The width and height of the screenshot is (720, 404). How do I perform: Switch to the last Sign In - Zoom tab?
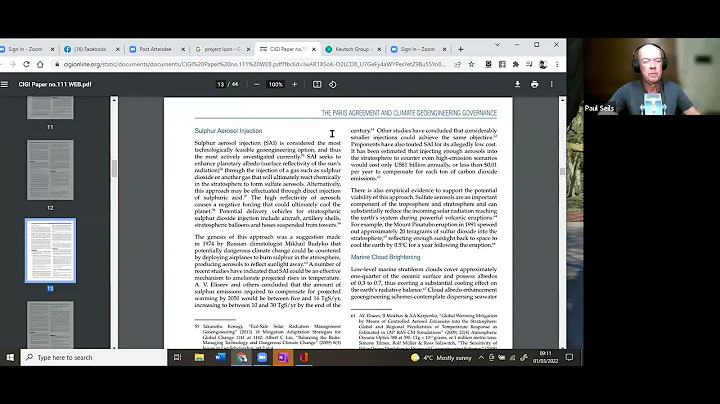[417, 49]
